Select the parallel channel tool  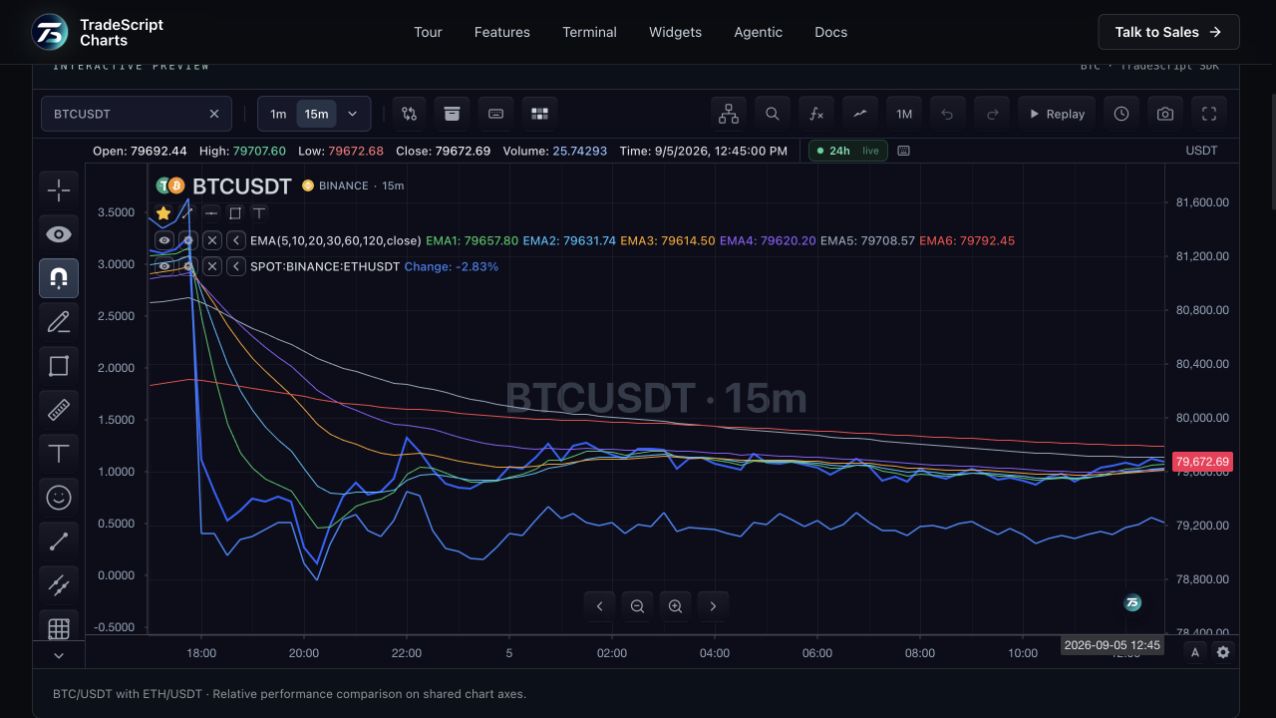(59, 585)
